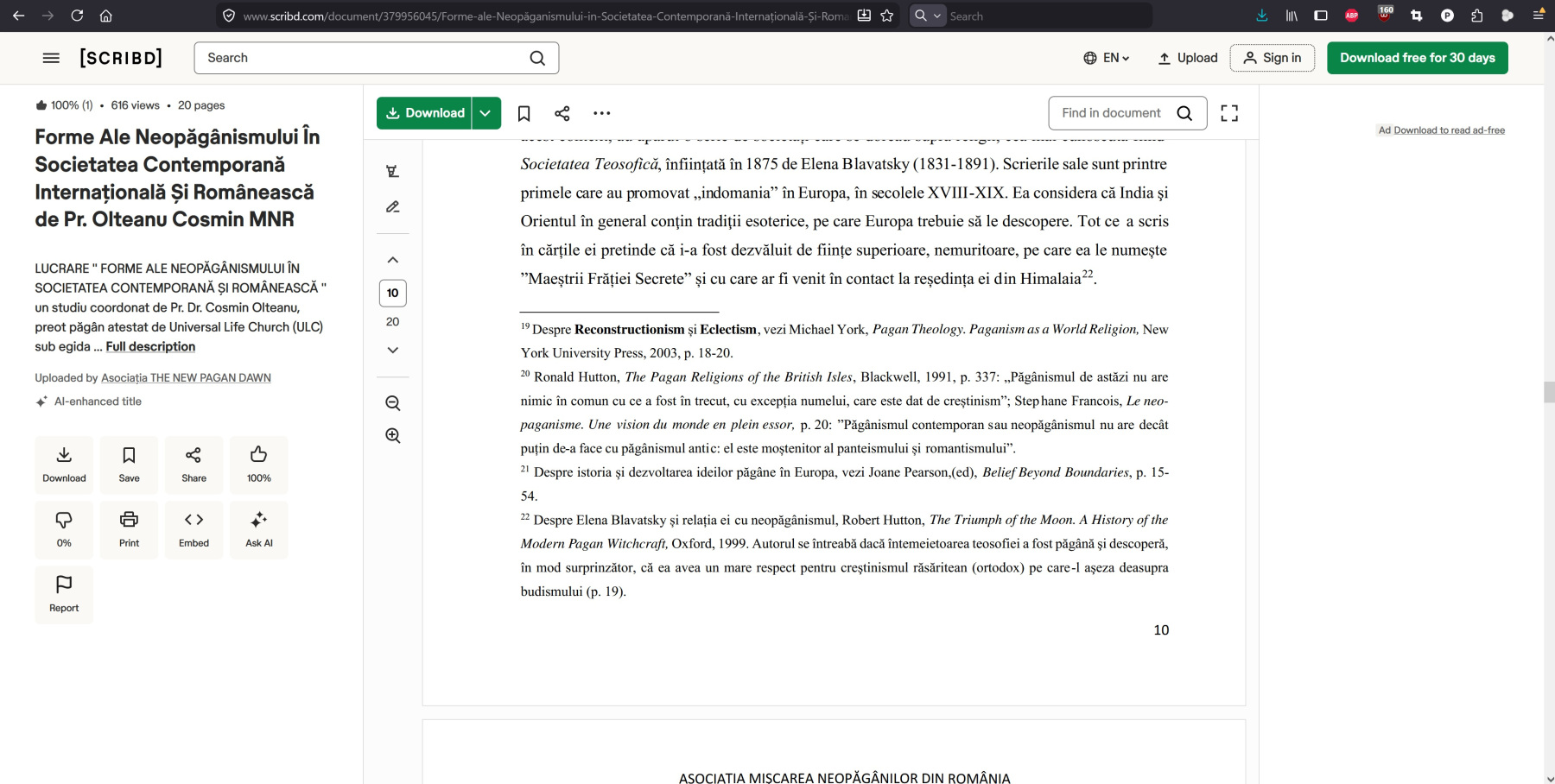
Task: Toggle the thumbs up 100% rating
Action: tap(258, 465)
